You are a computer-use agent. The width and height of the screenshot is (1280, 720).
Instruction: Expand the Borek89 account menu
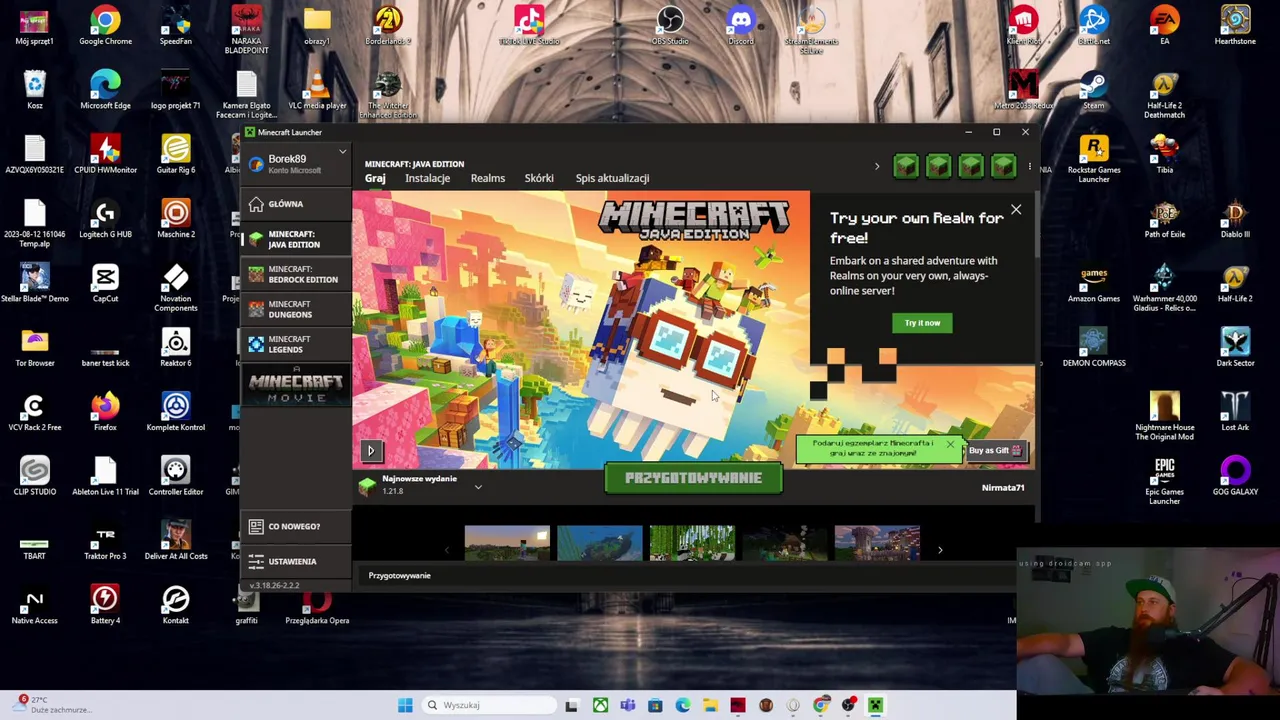(x=295, y=163)
